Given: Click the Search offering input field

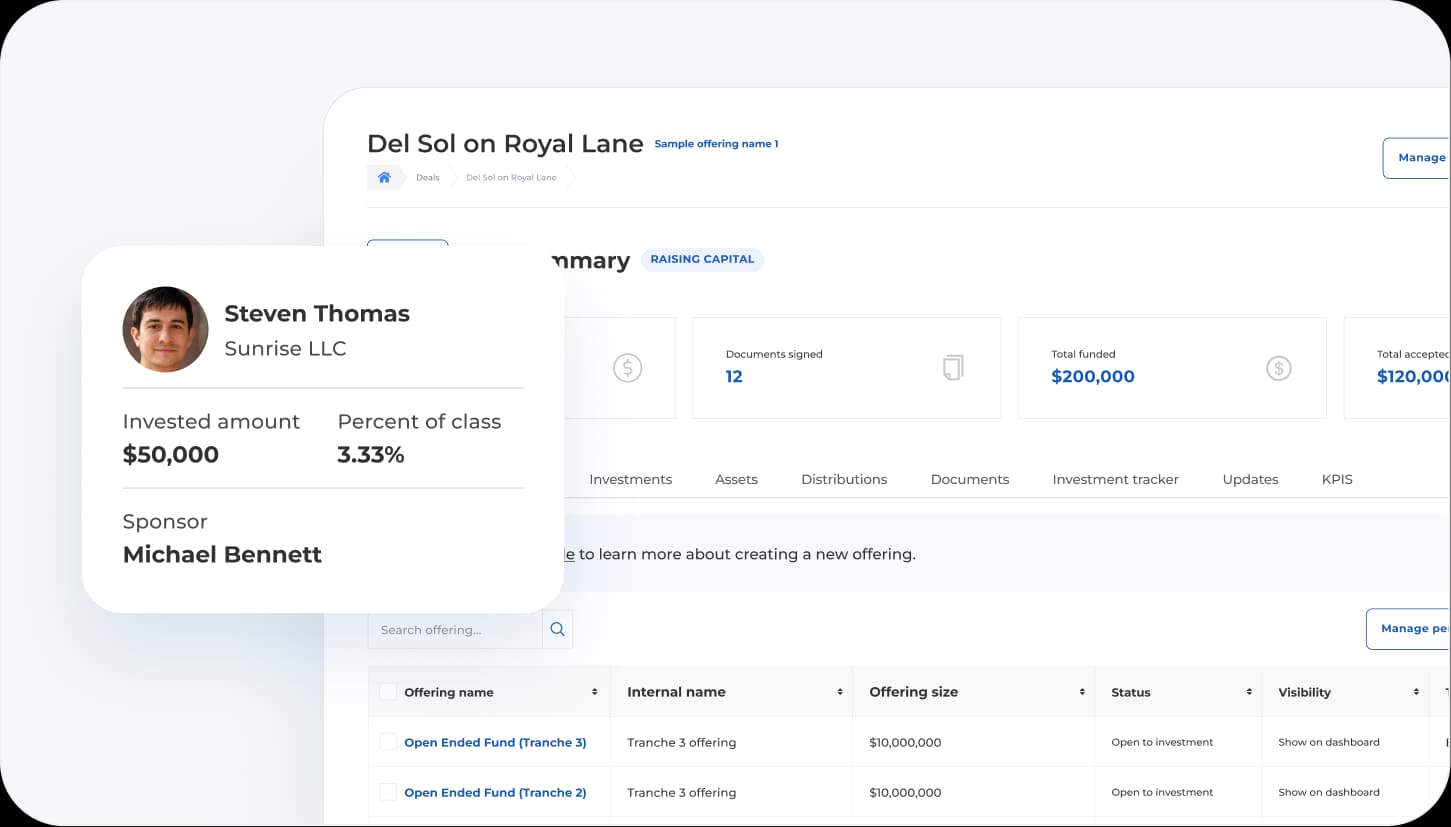Looking at the screenshot, I should point(455,629).
